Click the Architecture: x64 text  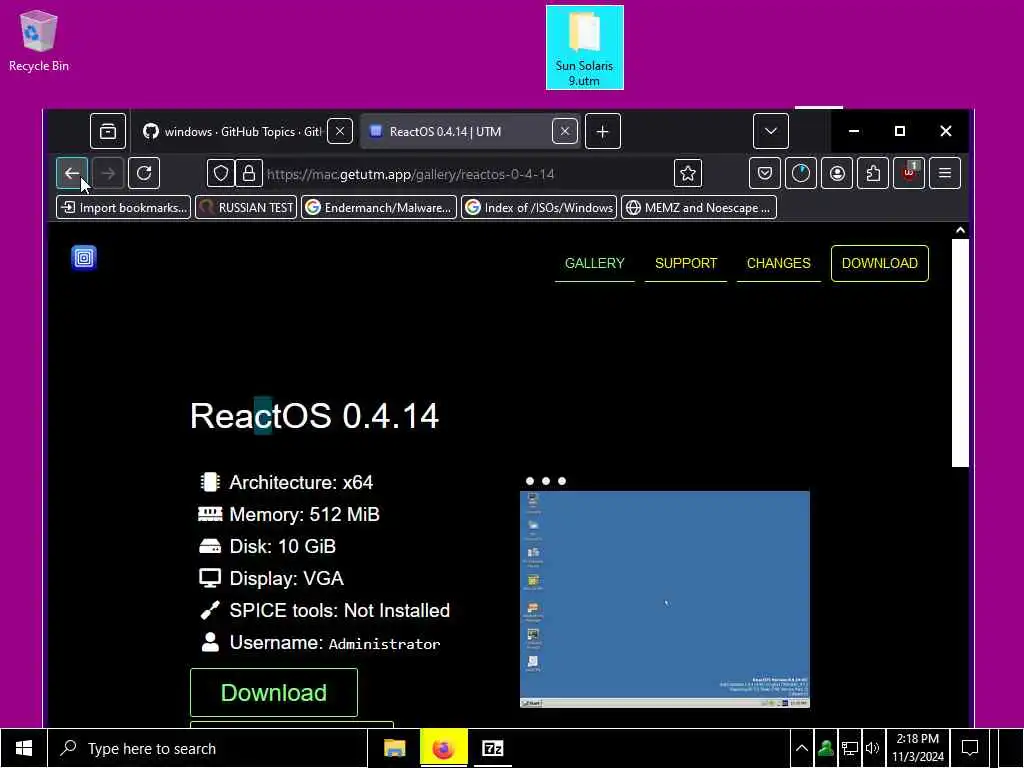(301, 483)
